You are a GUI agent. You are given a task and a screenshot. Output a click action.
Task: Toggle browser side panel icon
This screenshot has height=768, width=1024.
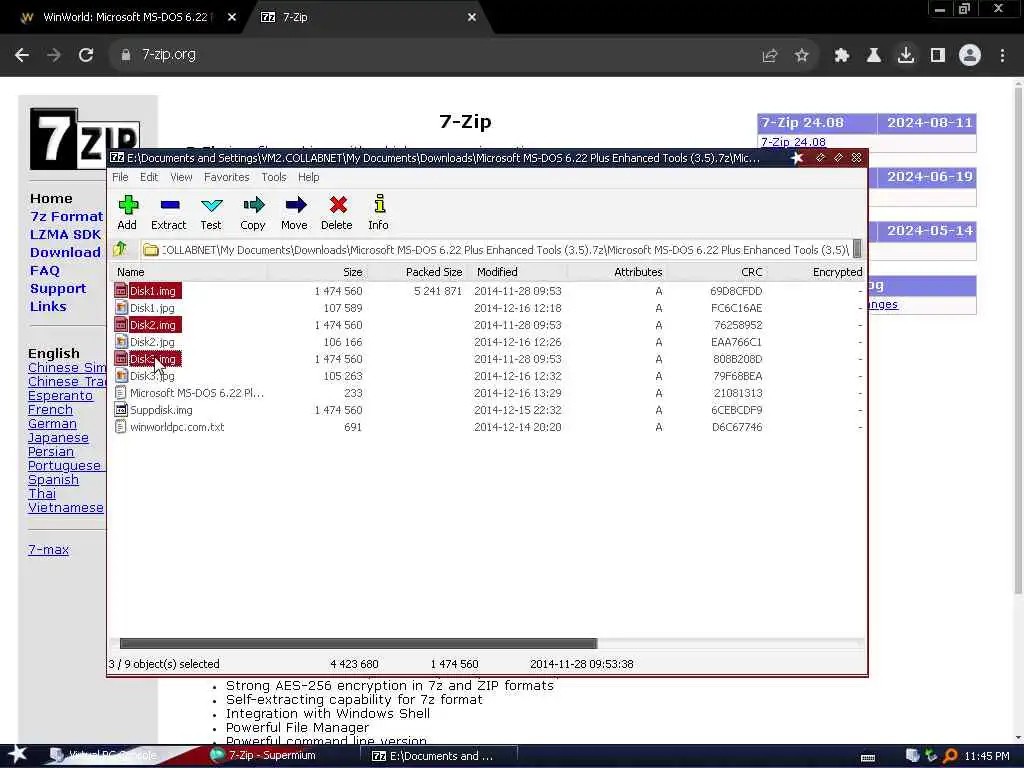click(938, 56)
